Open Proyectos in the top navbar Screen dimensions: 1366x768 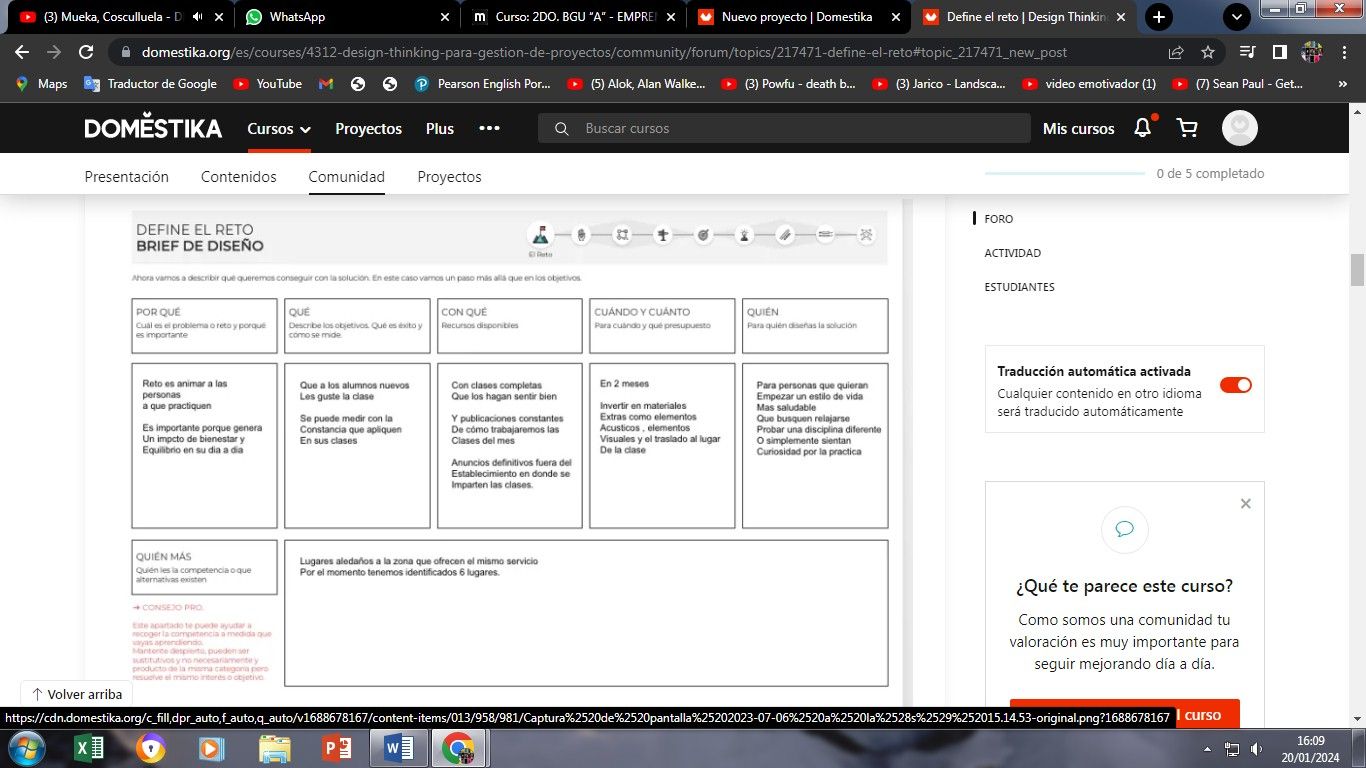[369, 128]
